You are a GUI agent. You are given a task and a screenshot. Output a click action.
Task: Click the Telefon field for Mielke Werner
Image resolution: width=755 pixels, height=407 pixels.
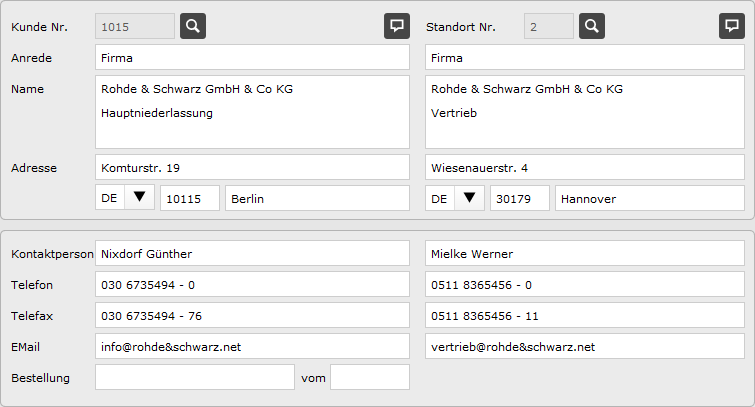[584, 285]
